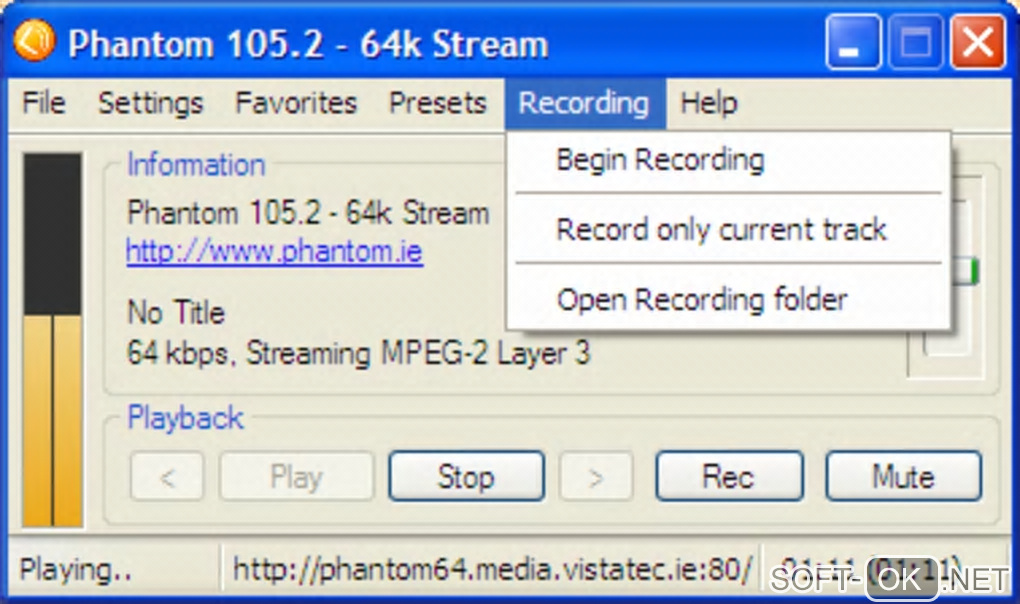Open the Favorites menu
This screenshot has width=1020, height=604.
[x=296, y=103]
